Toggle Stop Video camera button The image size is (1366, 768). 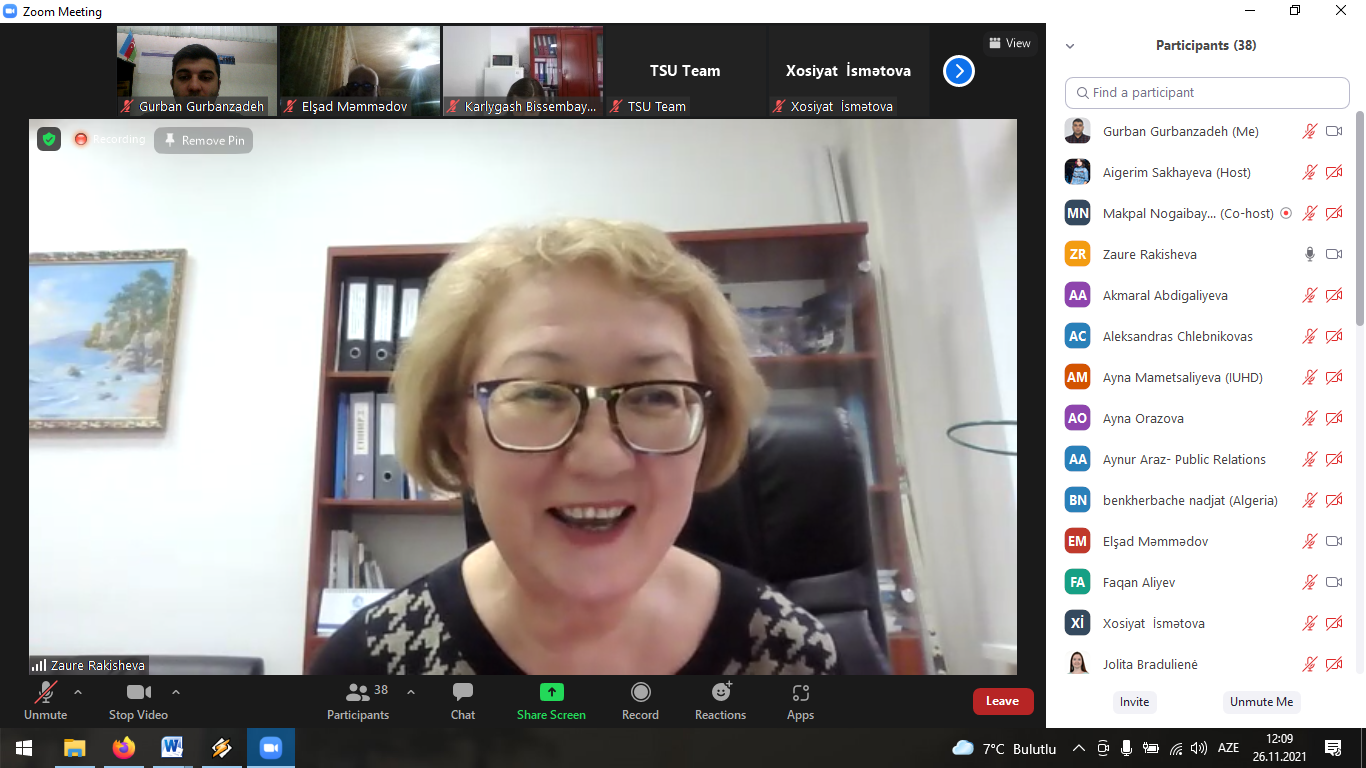click(138, 692)
